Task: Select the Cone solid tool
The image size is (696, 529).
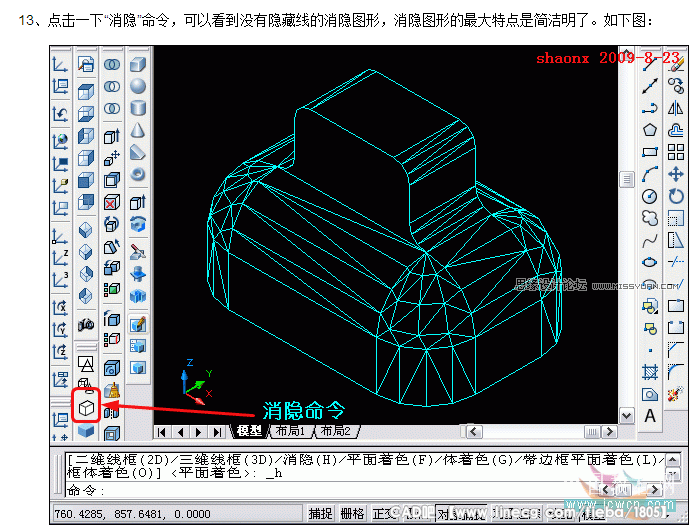Action: 138,130
